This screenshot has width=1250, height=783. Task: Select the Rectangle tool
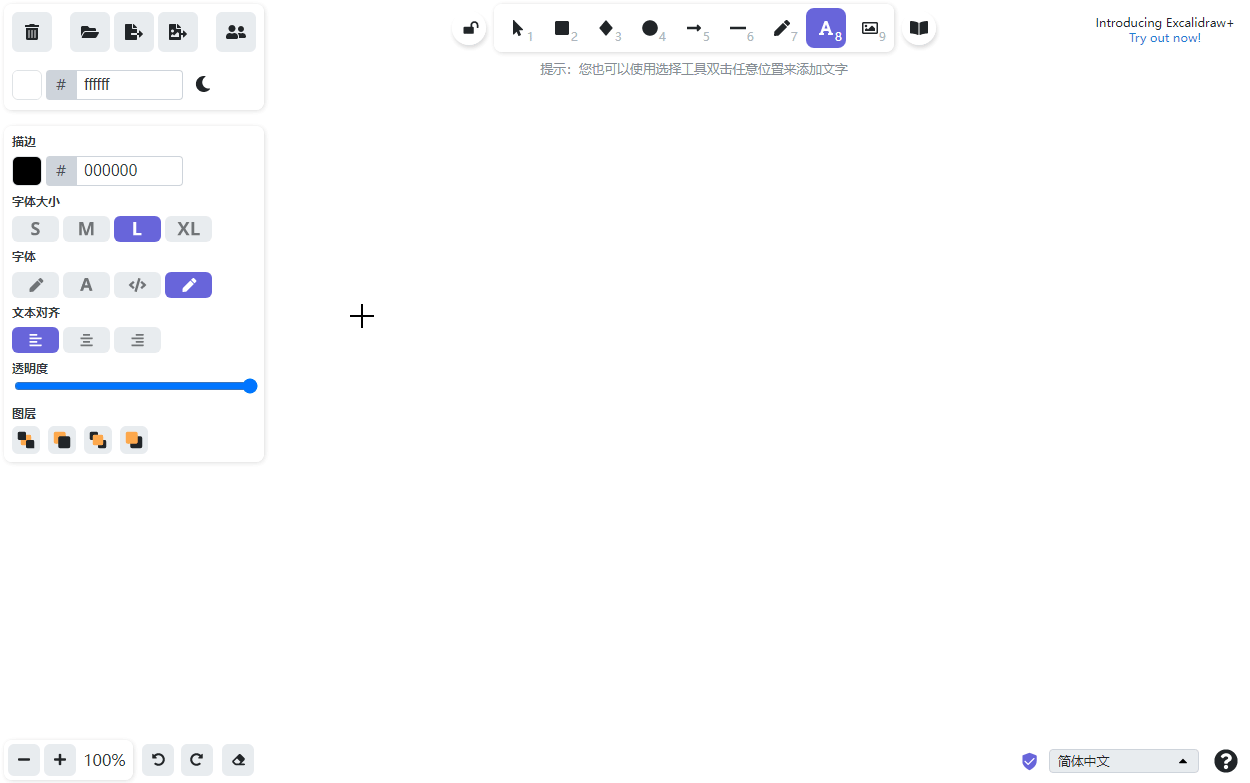563,29
